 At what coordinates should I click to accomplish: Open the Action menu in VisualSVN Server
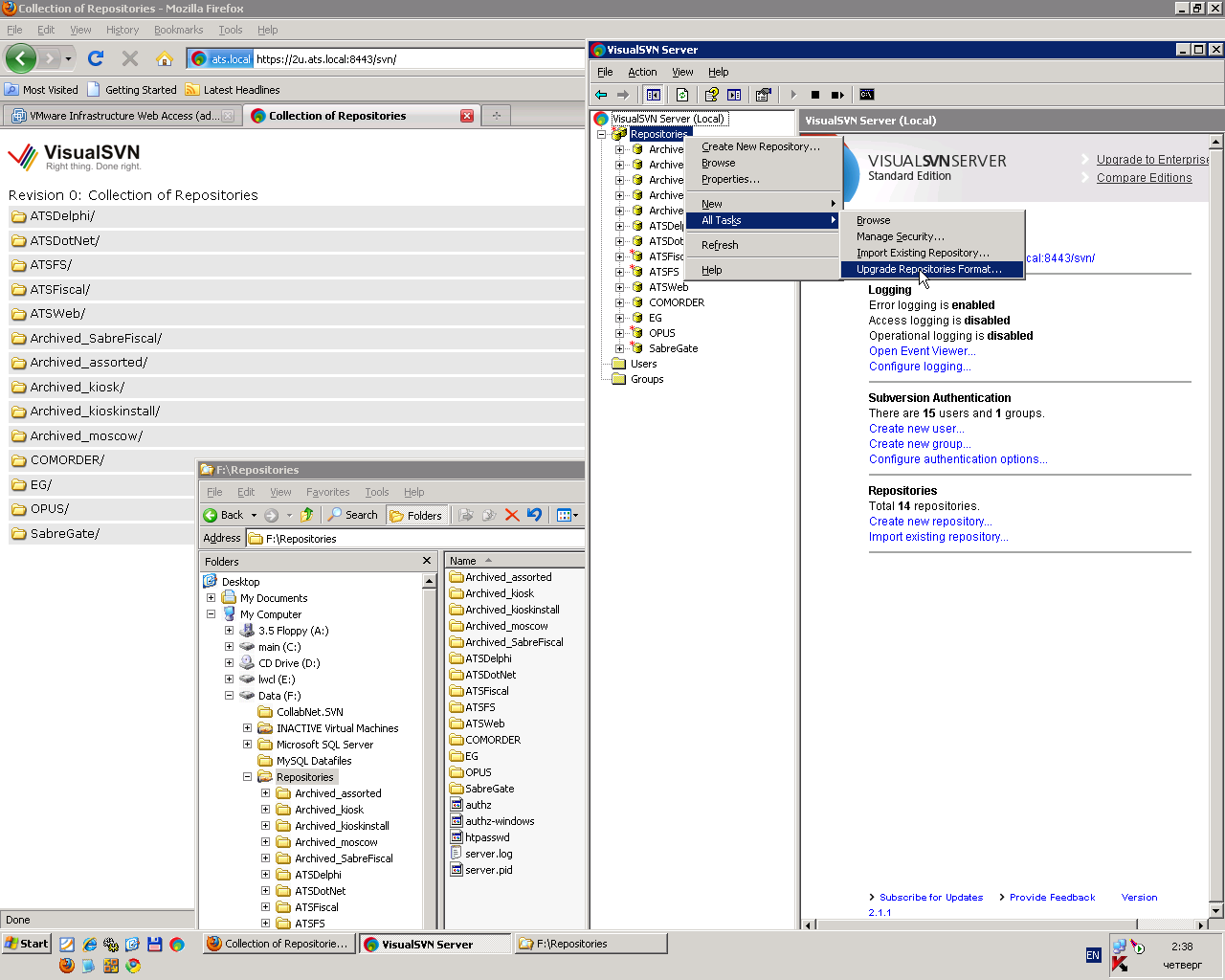point(642,72)
